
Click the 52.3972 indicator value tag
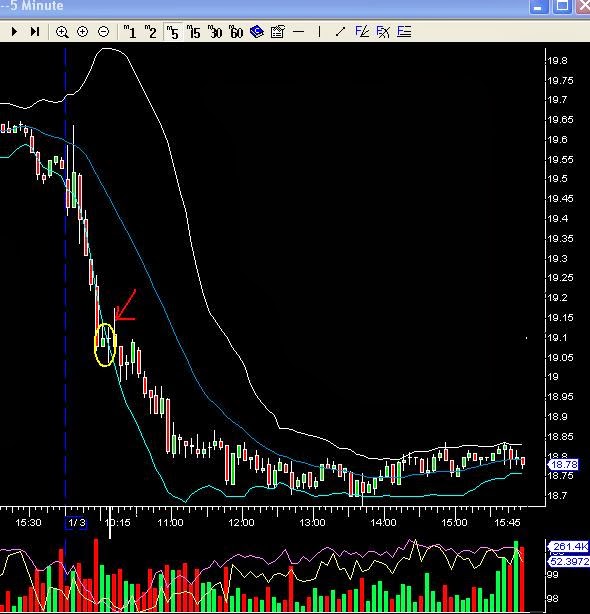point(568,562)
